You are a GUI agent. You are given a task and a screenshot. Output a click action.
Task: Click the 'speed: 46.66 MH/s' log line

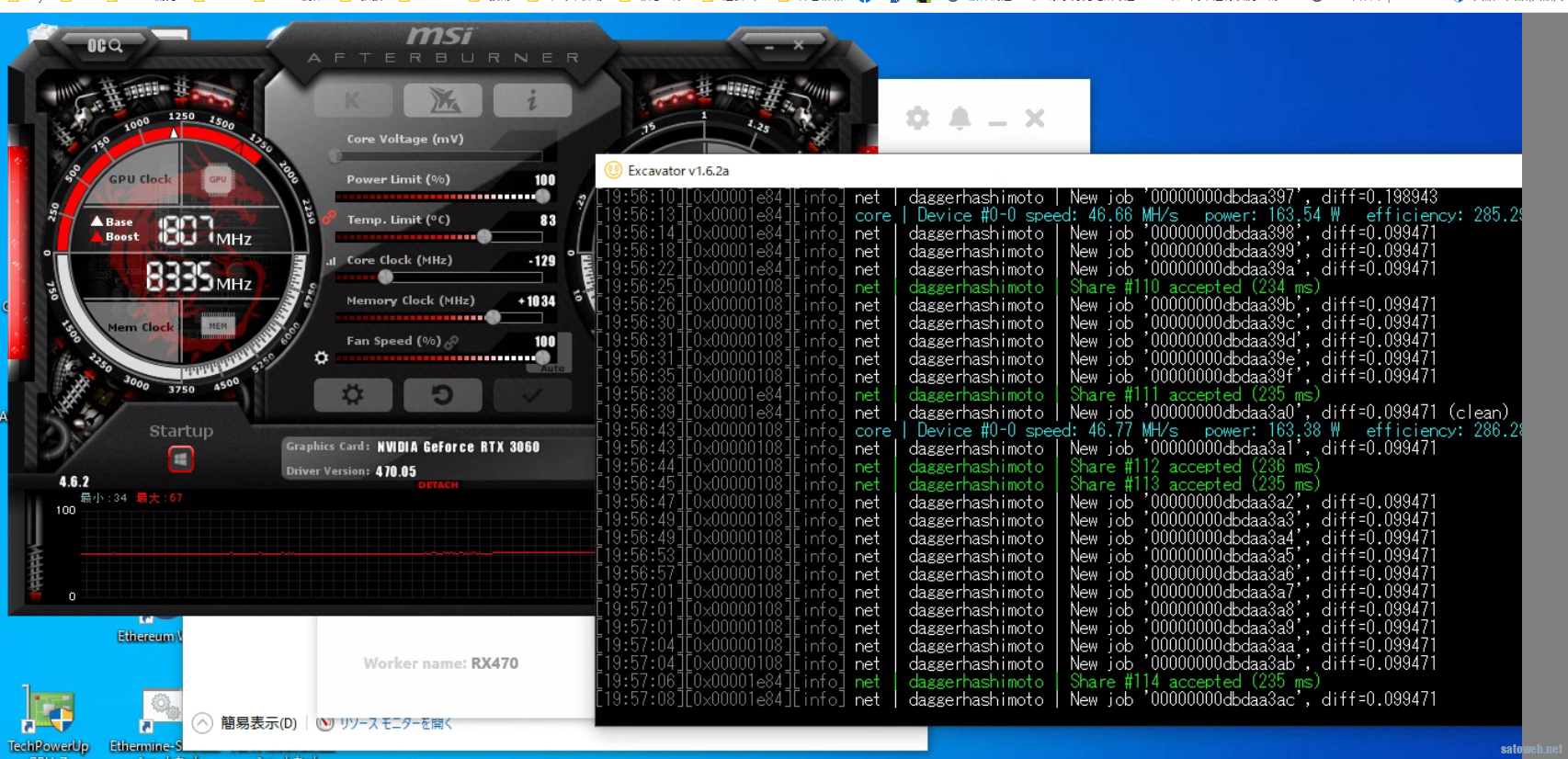(x=1059, y=215)
